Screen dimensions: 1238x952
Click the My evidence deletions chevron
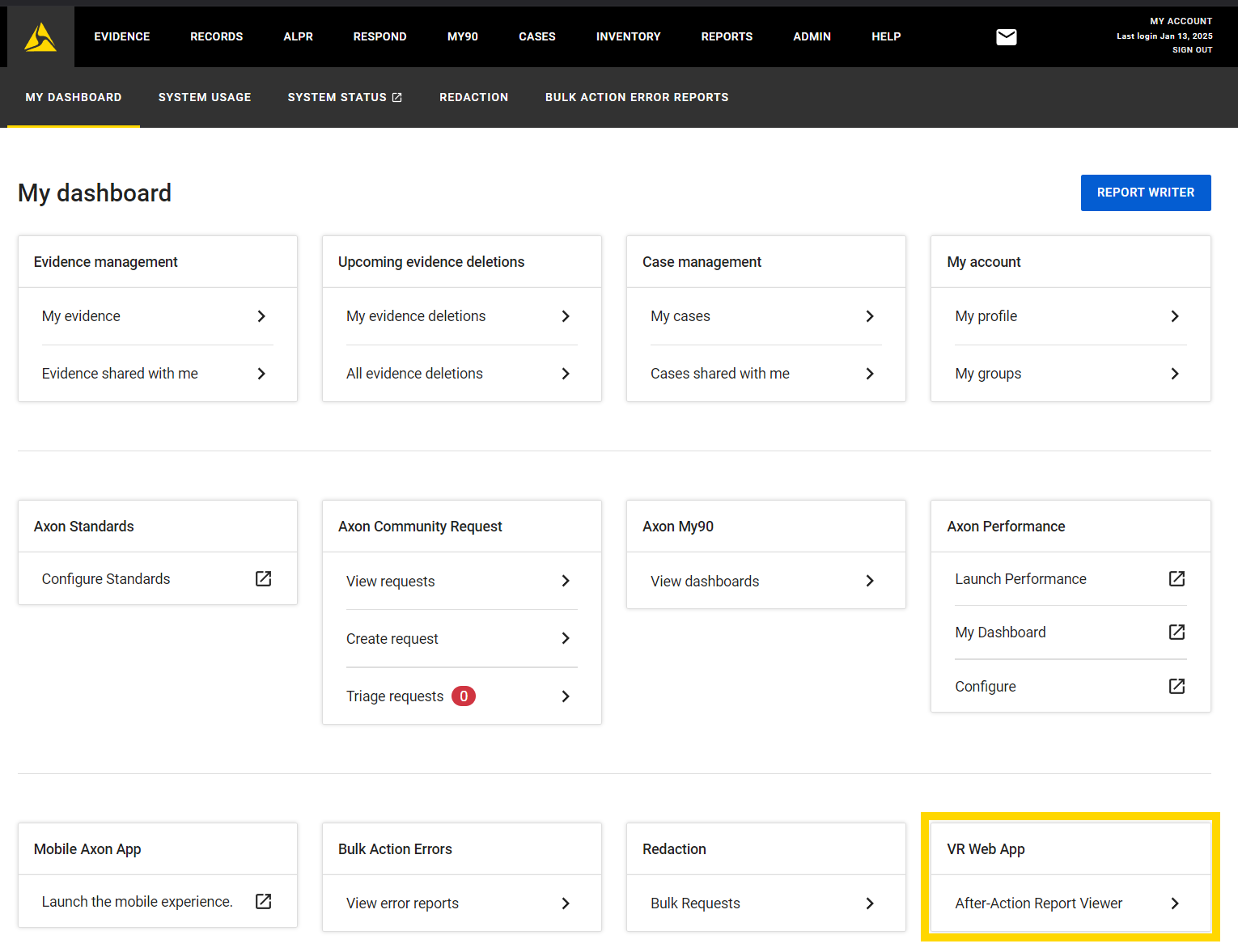pos(566,316)
